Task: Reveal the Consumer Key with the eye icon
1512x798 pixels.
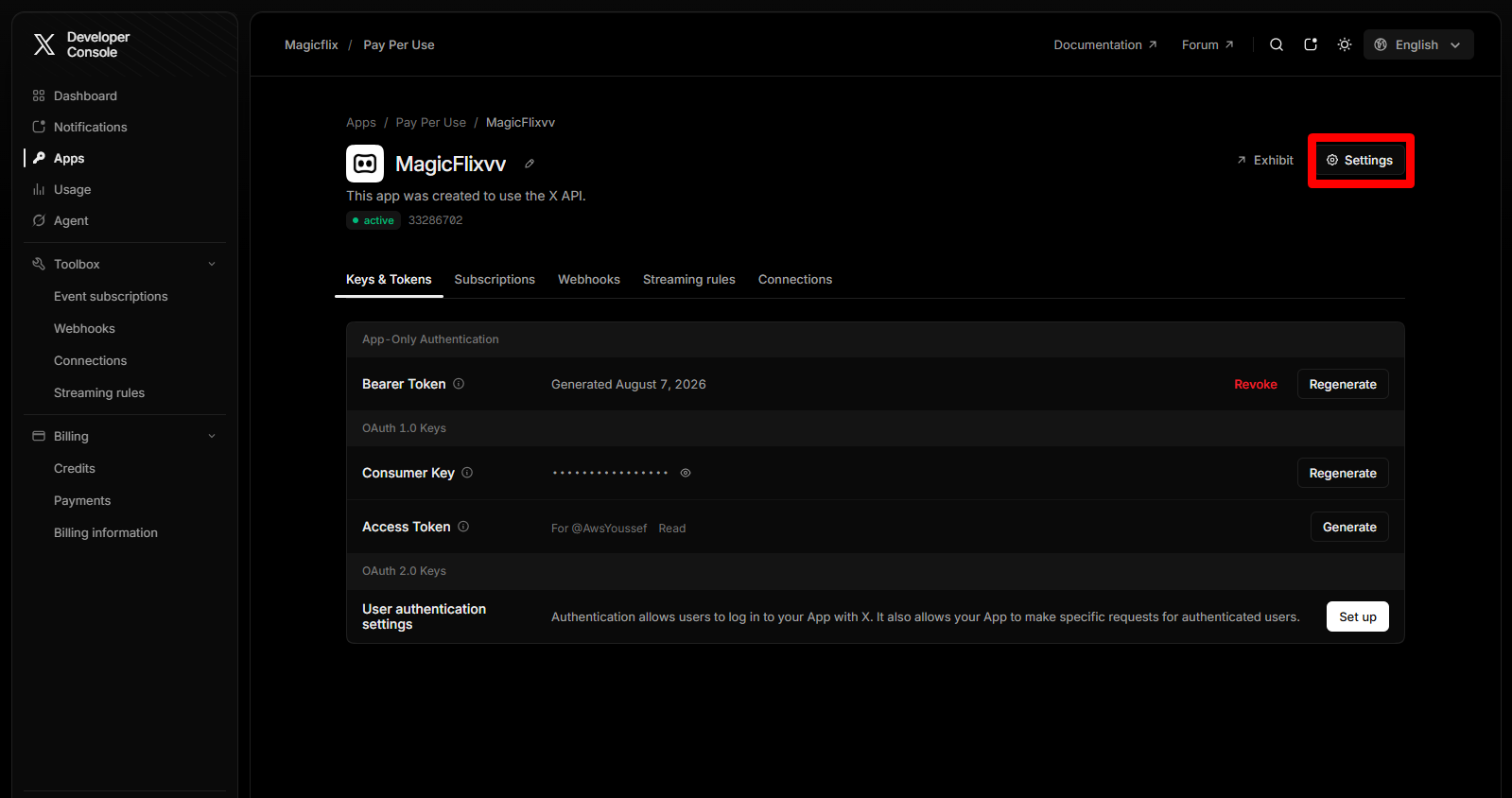Action: (x=686, y=473)
